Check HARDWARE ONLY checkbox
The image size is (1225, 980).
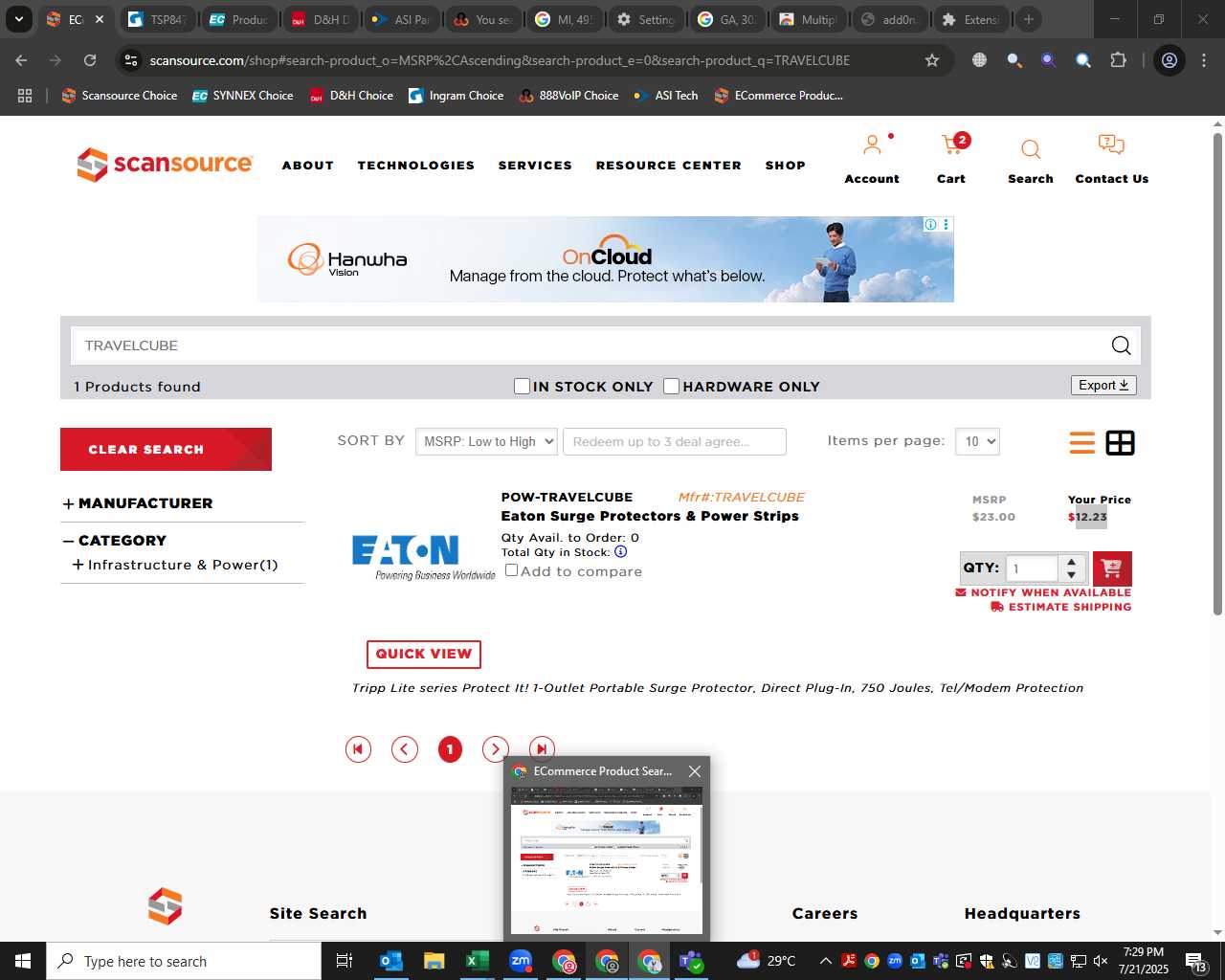coord(672,386)
